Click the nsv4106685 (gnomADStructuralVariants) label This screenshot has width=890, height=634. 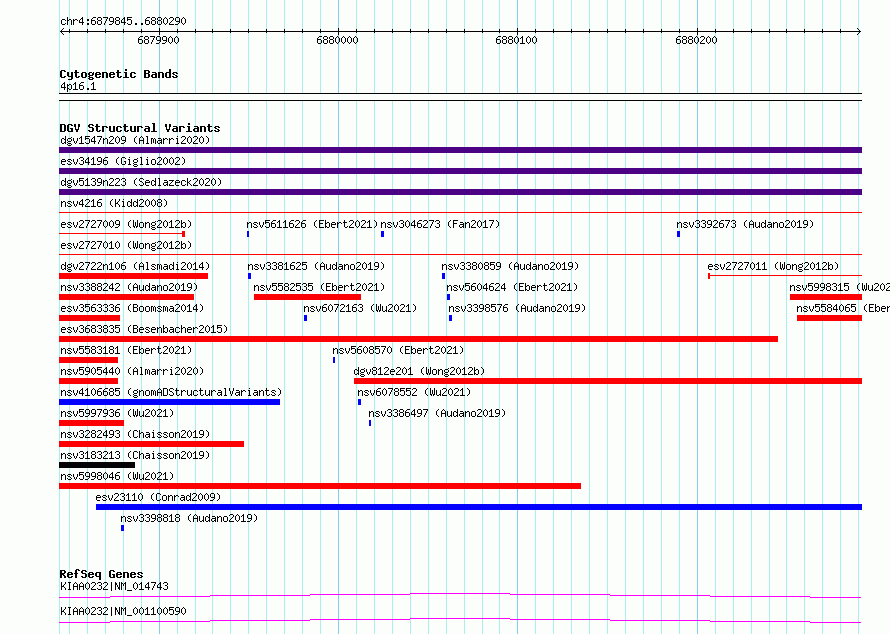tap(171, 392)
